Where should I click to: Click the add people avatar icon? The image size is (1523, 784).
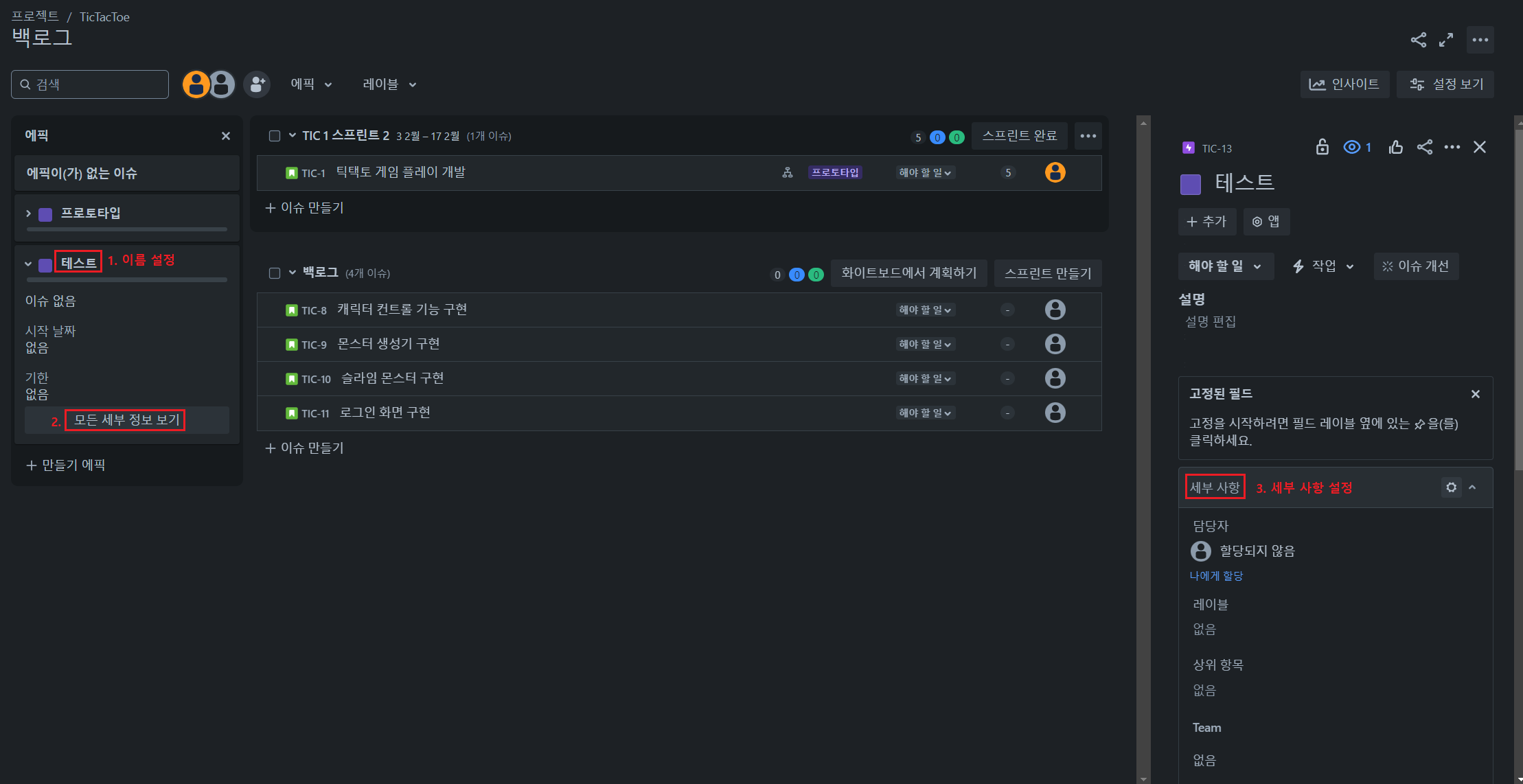click(257, 84)
